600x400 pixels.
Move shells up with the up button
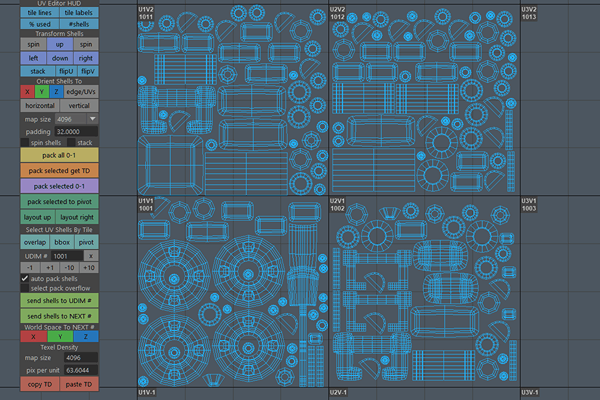click(59, 45)
